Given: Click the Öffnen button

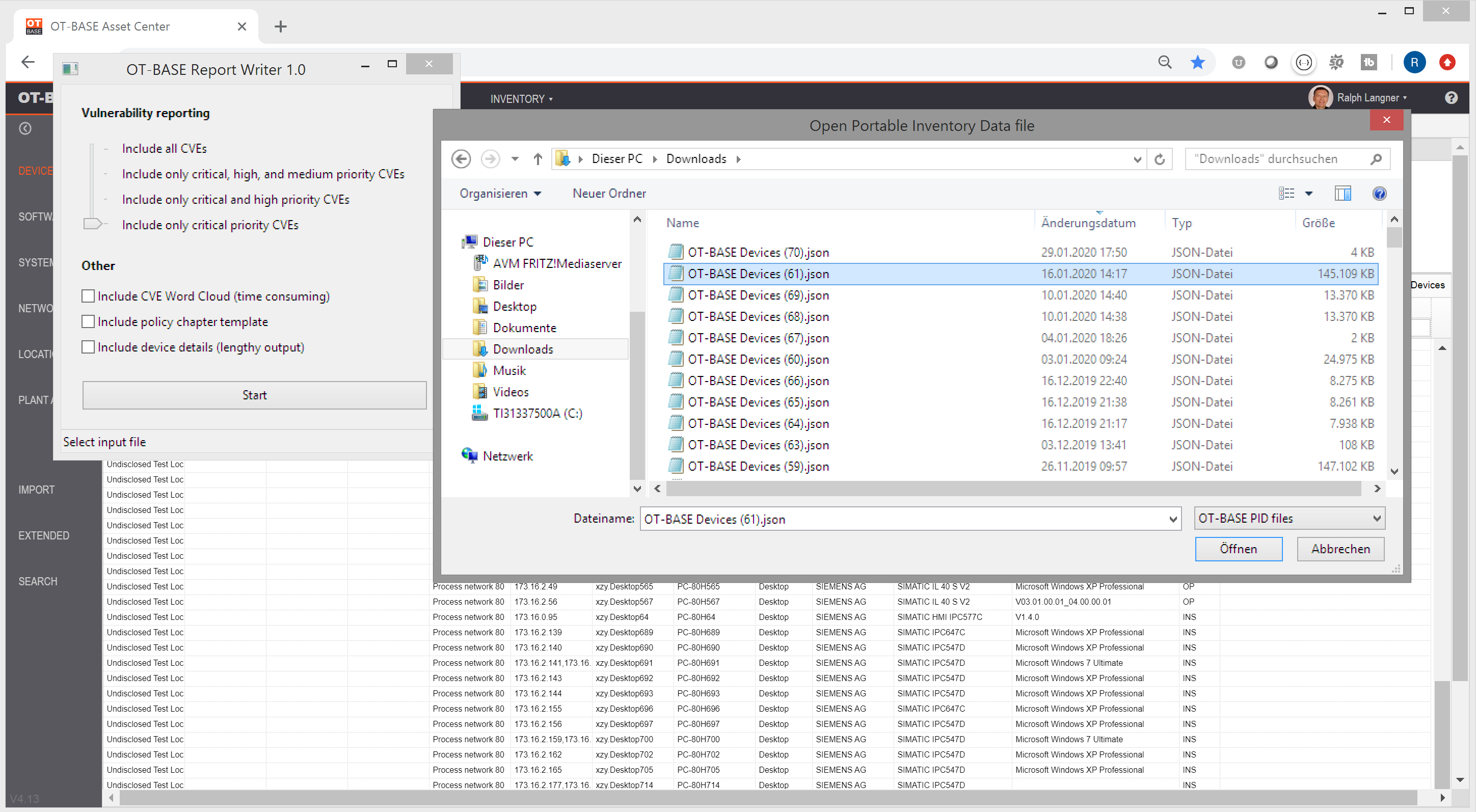Looking at the screenshot, I should (1238, 549).
